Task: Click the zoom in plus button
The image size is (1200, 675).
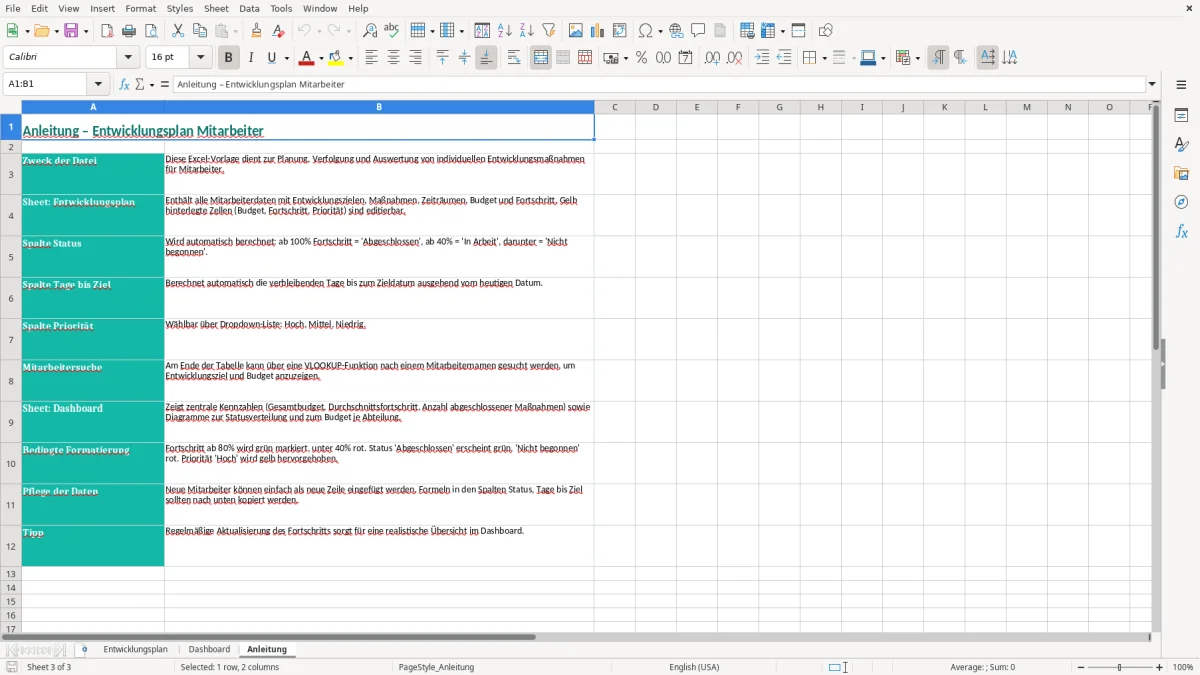Action: point(1160,667)
